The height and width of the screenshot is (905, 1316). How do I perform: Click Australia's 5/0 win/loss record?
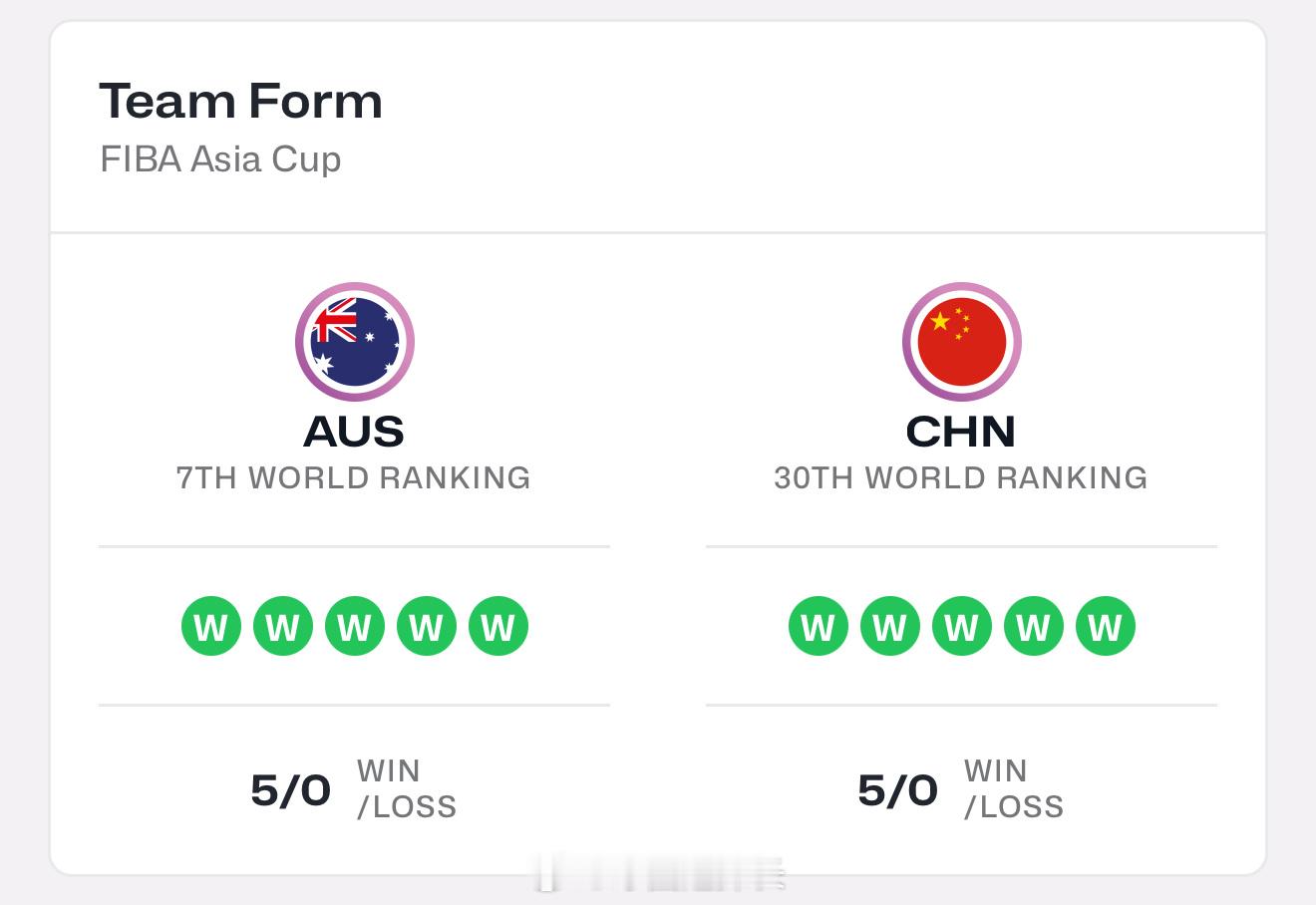tap(354, 789)
